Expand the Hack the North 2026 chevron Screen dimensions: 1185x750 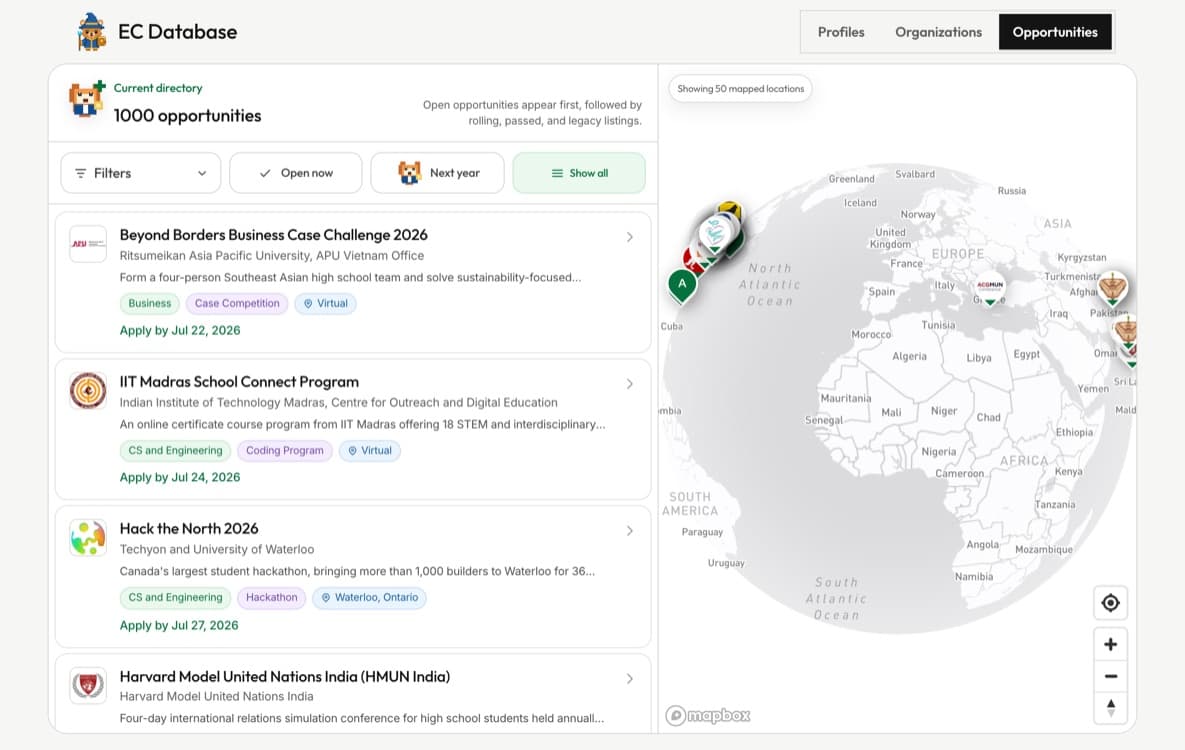[630, 531]
